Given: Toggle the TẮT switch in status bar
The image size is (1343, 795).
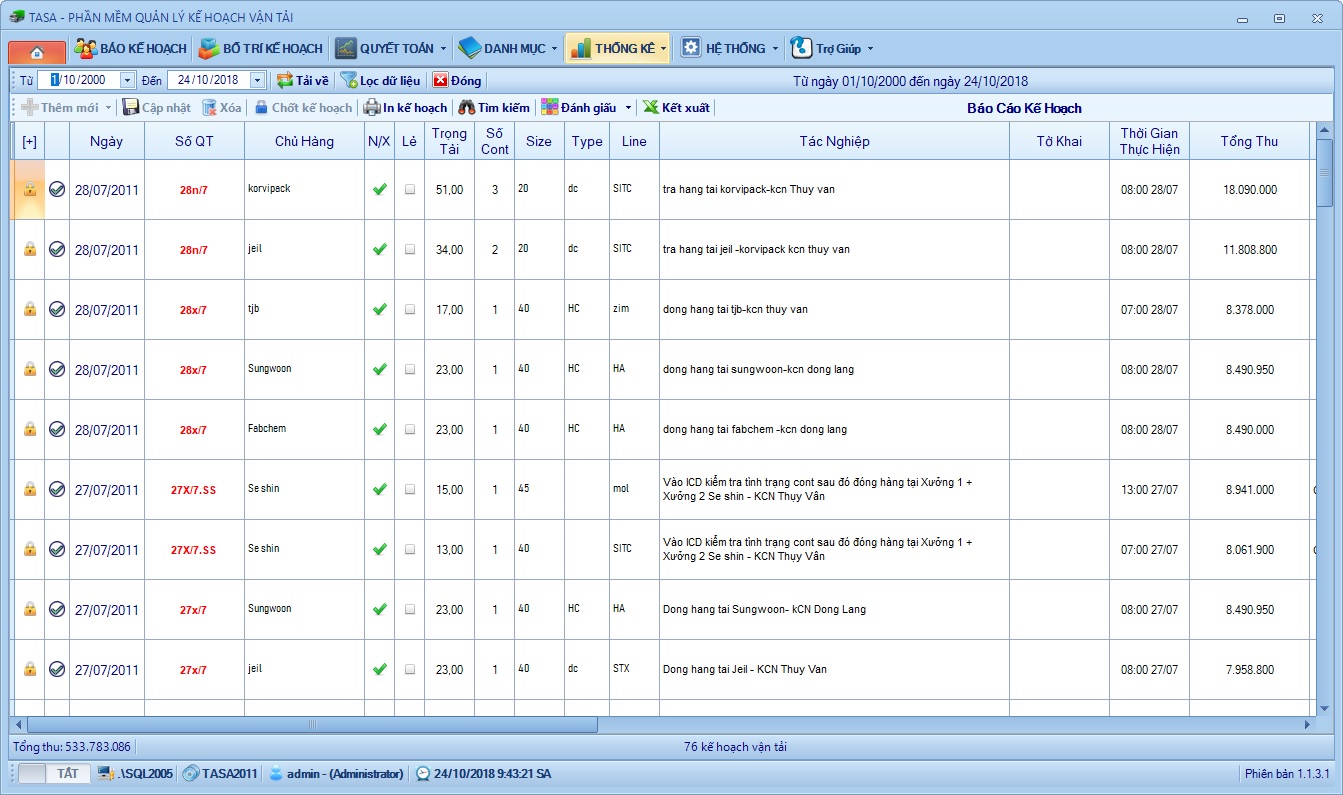Looking at the screenshot, I should (55, 773).
